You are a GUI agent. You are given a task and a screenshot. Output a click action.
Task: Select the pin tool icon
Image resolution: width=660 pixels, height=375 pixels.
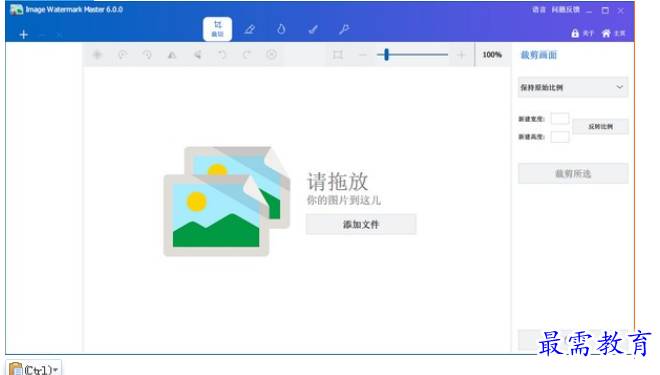(x=344, y=29)
